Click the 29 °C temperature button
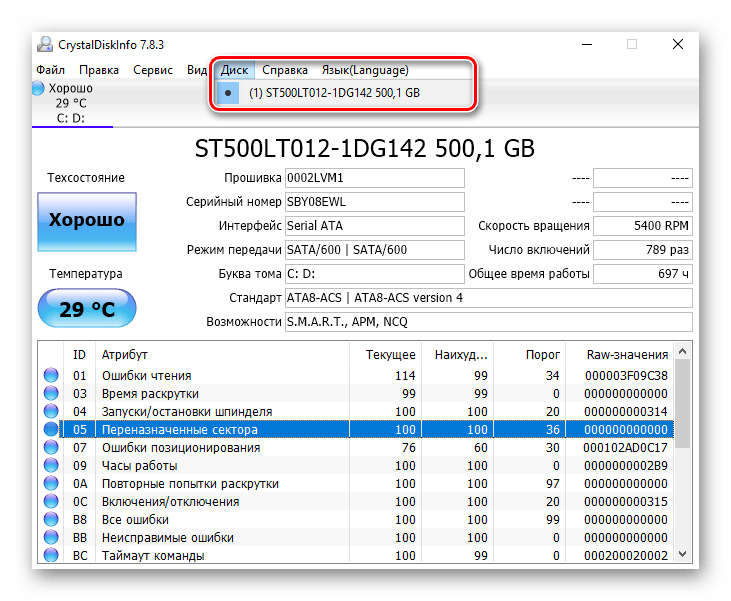The image size is (731, 601). 87,308
